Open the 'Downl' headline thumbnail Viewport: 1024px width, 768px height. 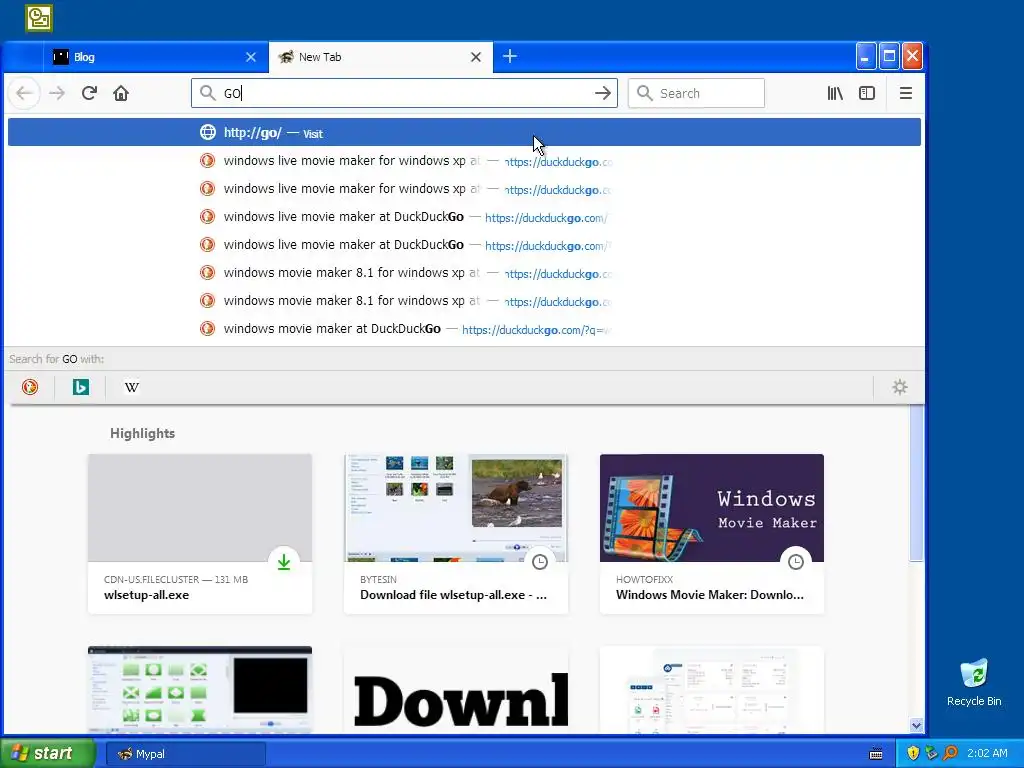coord(456,690)
